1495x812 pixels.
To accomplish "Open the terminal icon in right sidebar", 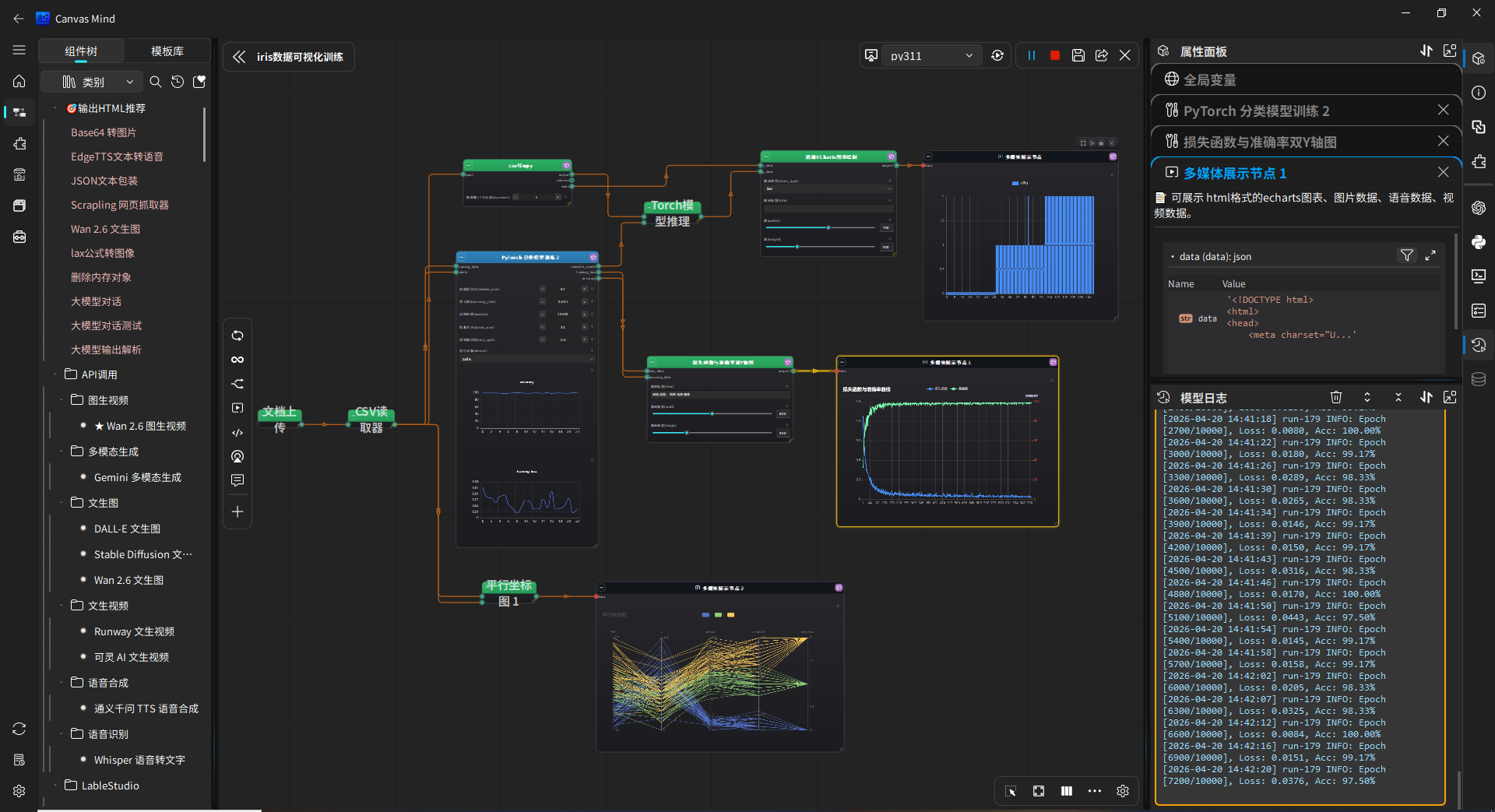I will point(1479,276).
